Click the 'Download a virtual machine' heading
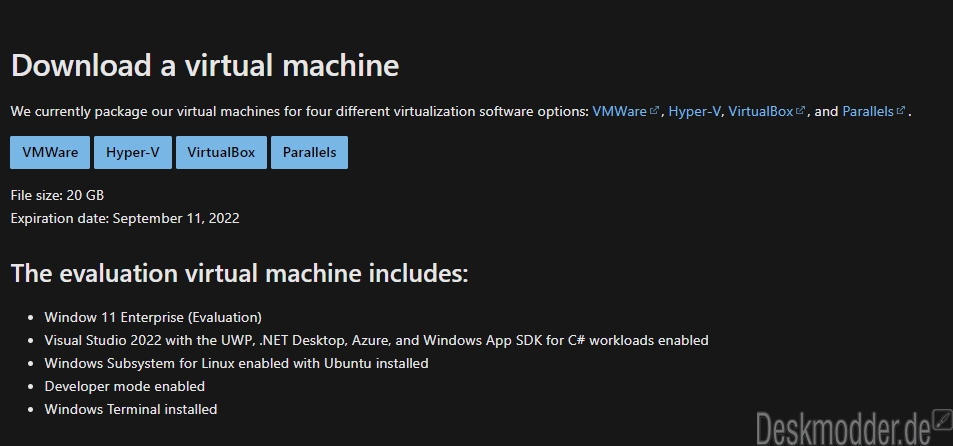This screenshot has height=446, width=953. 205,65
